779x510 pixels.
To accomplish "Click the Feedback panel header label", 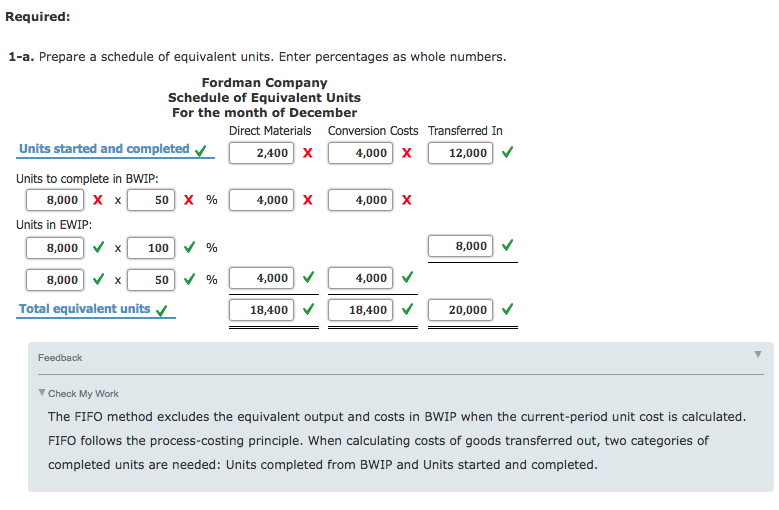I will point(60,357).
